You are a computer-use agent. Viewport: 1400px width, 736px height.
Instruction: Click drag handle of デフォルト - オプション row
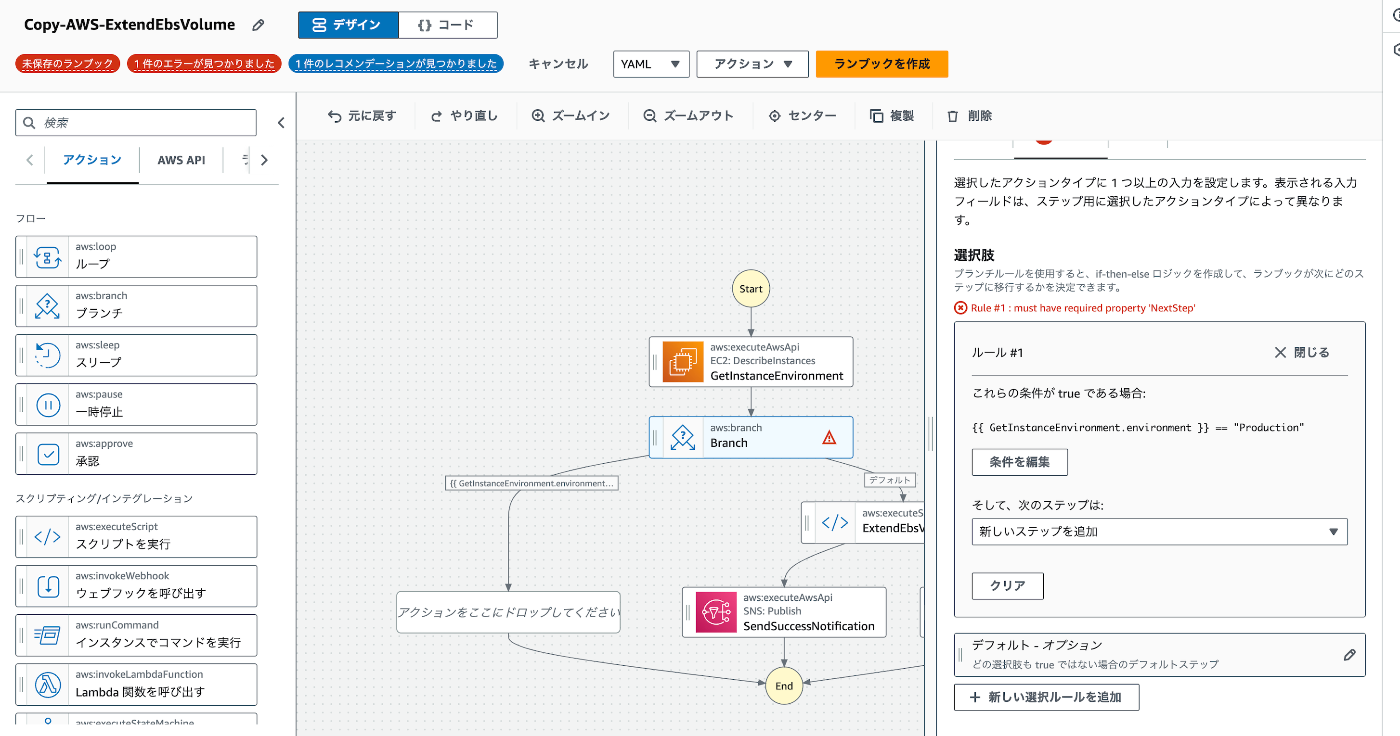(961, 655)
